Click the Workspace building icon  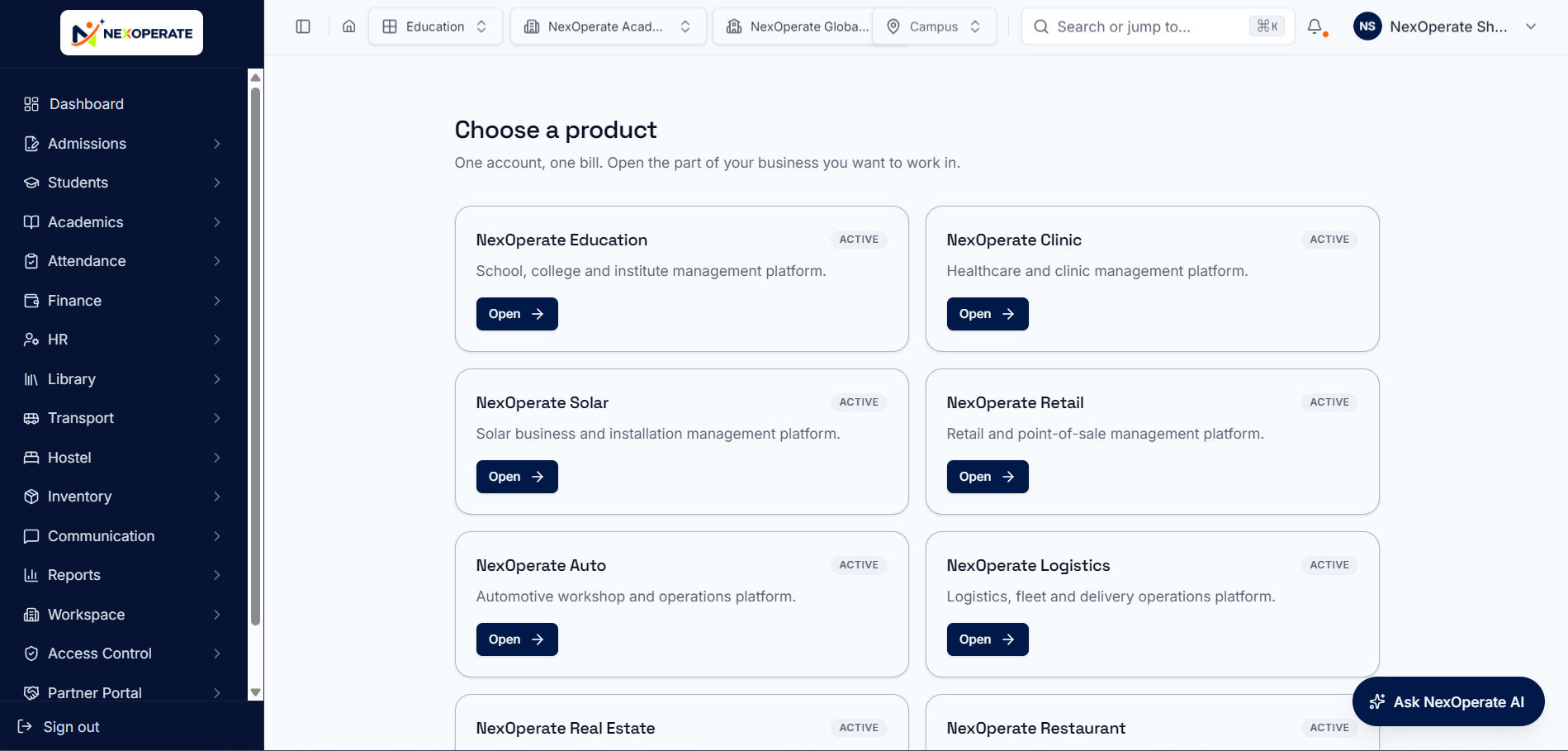click(31, 615)
